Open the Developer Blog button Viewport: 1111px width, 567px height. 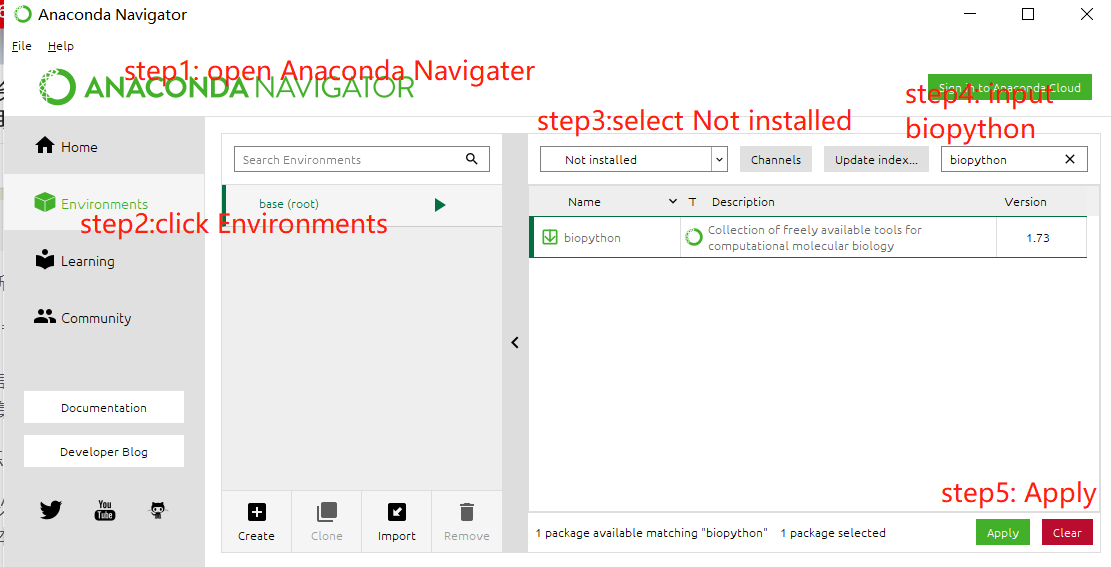(x=103, y=451)
